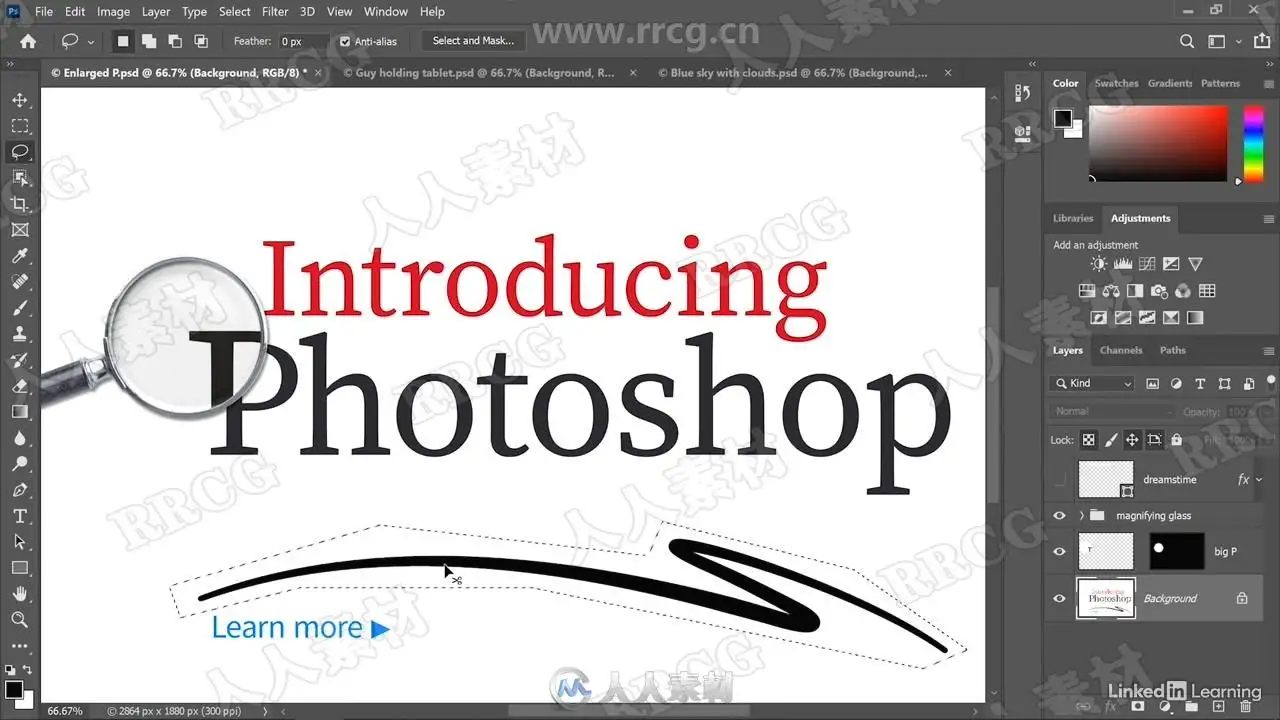Expand the dreamstime layer effects arrow

(1258, 480)
